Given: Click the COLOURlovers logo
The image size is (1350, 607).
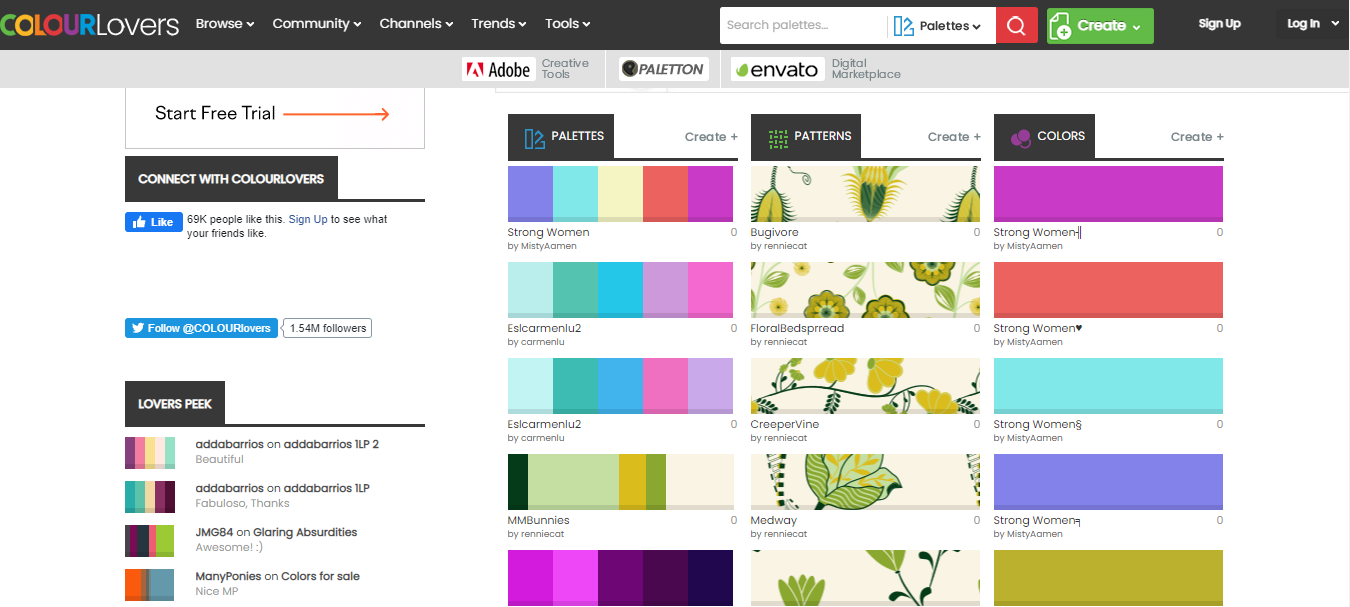Looking at the screenshot, I should [x=90, y=24].
